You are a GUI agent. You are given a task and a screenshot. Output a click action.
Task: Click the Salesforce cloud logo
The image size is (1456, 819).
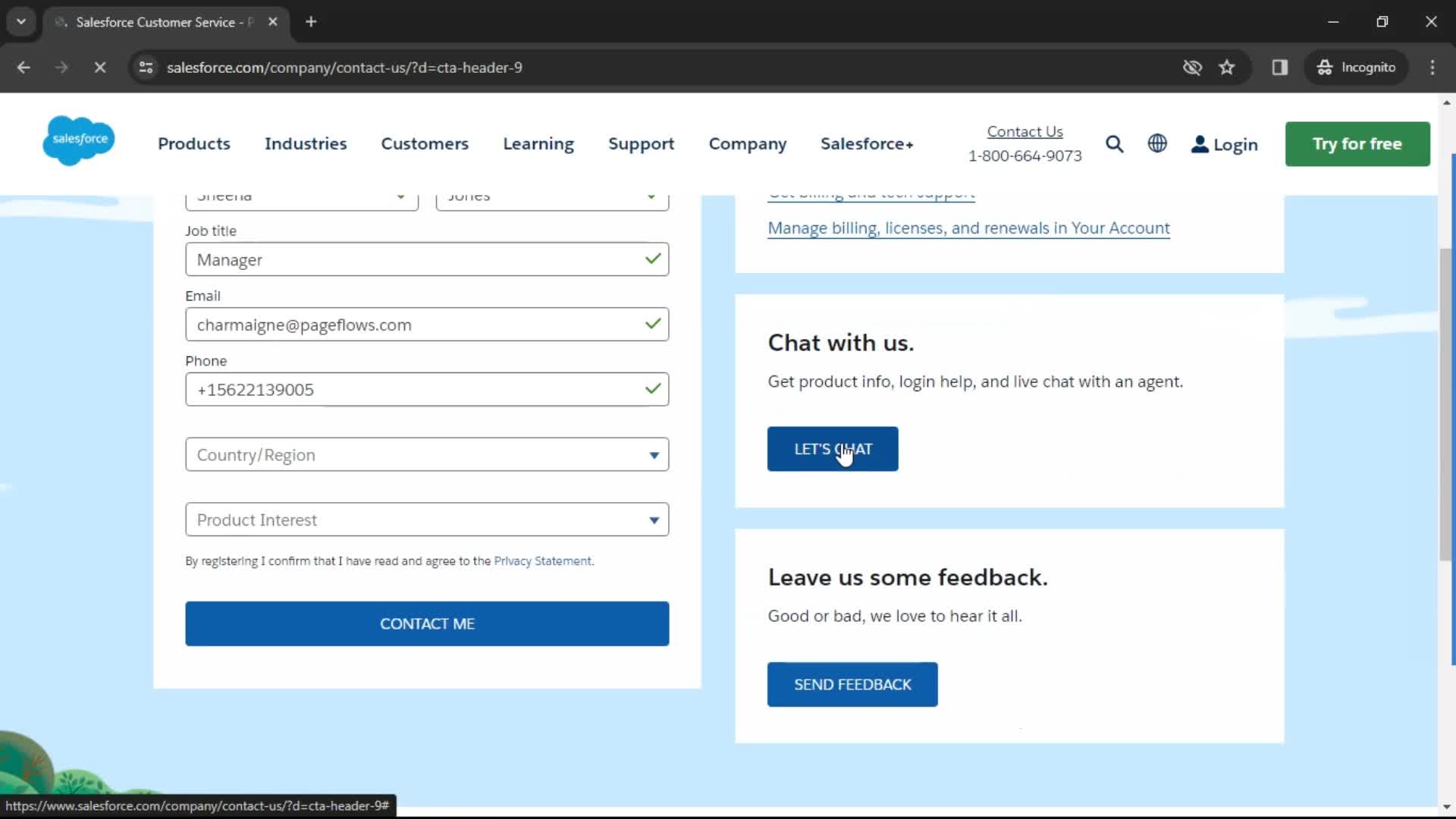(x=79, y=141)
